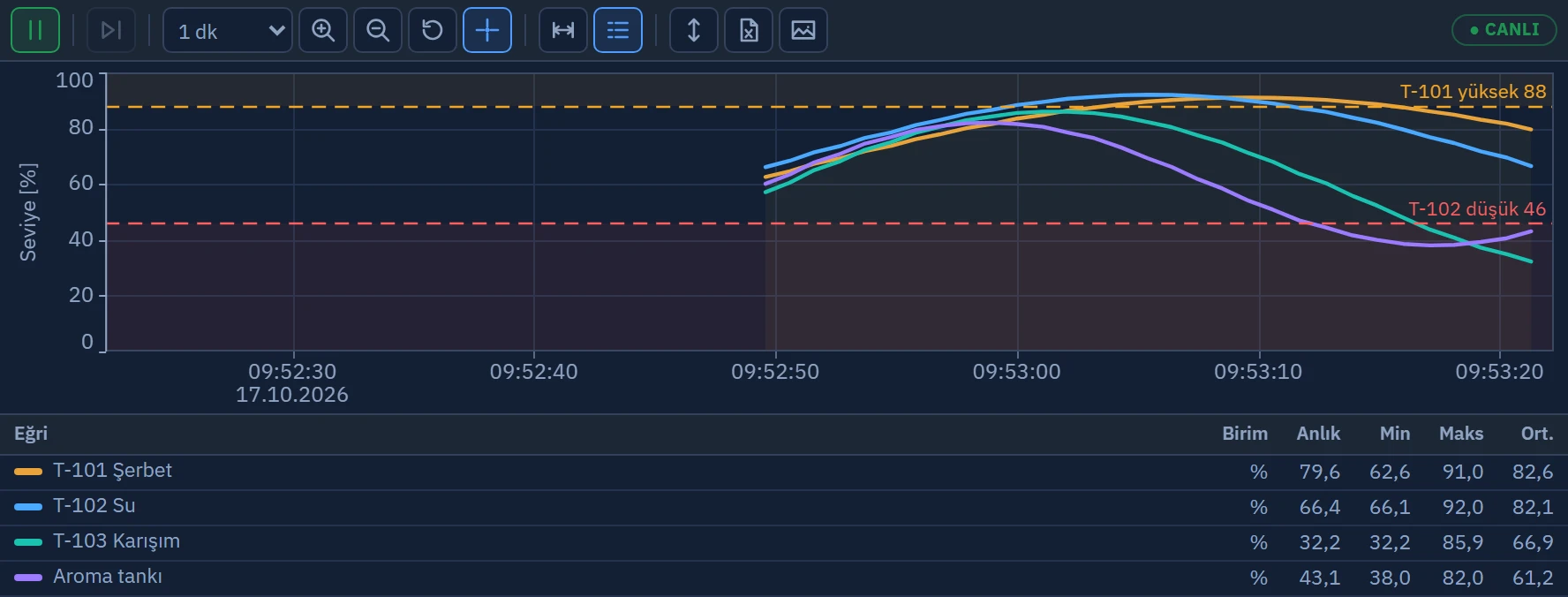Click the zoom in magnifier icon
This screenshot has height=597, width=1568.
[x=323, y=30]
